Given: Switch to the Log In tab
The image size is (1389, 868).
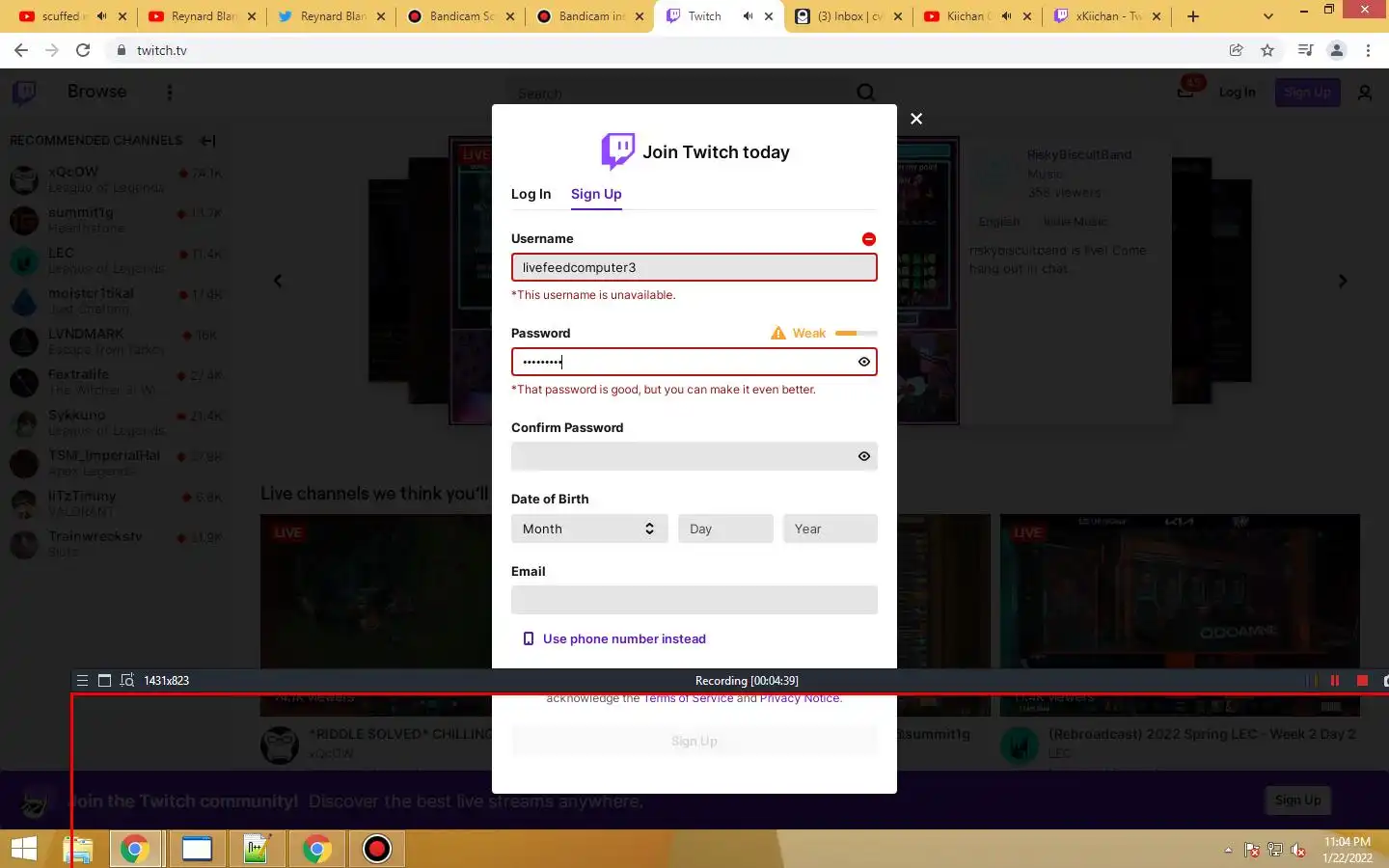Looking at the screenshot, I should 531,194.
